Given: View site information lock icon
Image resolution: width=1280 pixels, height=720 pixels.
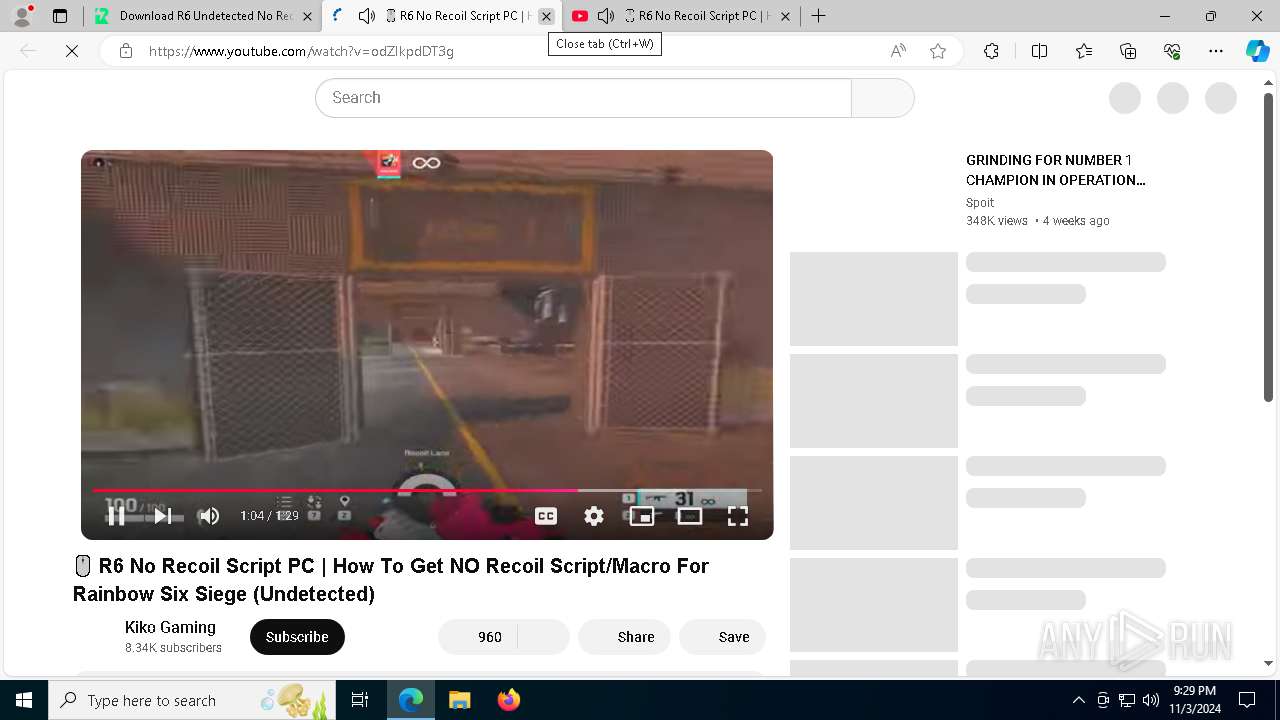Looking at the screenshot, I should click(126, 51).
